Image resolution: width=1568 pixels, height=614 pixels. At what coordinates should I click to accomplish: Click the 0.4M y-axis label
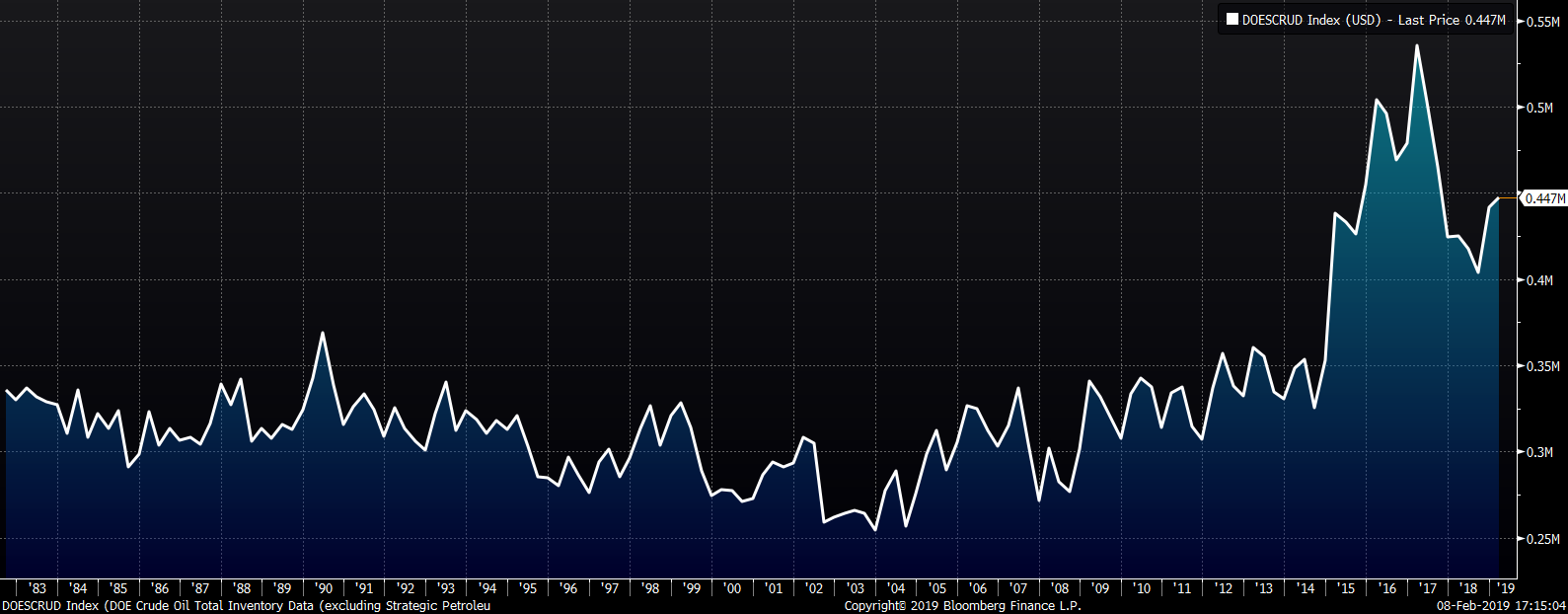click(1539, 280)
